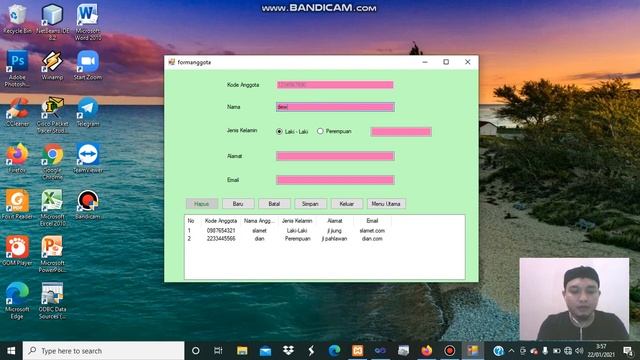Click into the Nama text field

[x=335, y=107]
